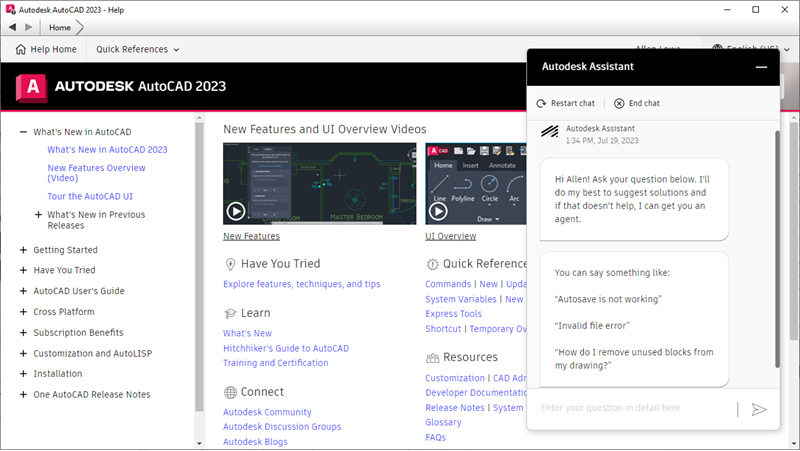Open the Glossary link
800x451 pixels.
pos(443,422)
